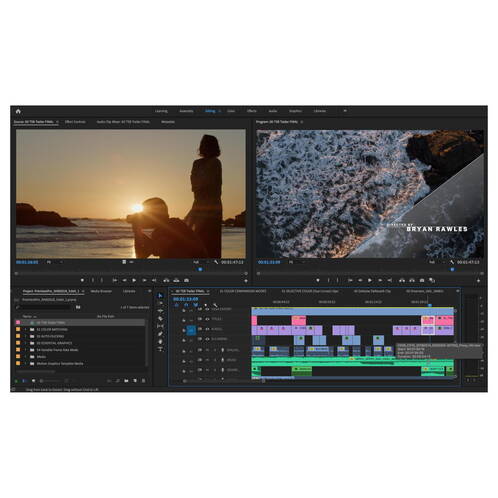Viewport: 498px width, 498px height.
Task: Open Comparison View in Program monitor
Action: point(432,280)
